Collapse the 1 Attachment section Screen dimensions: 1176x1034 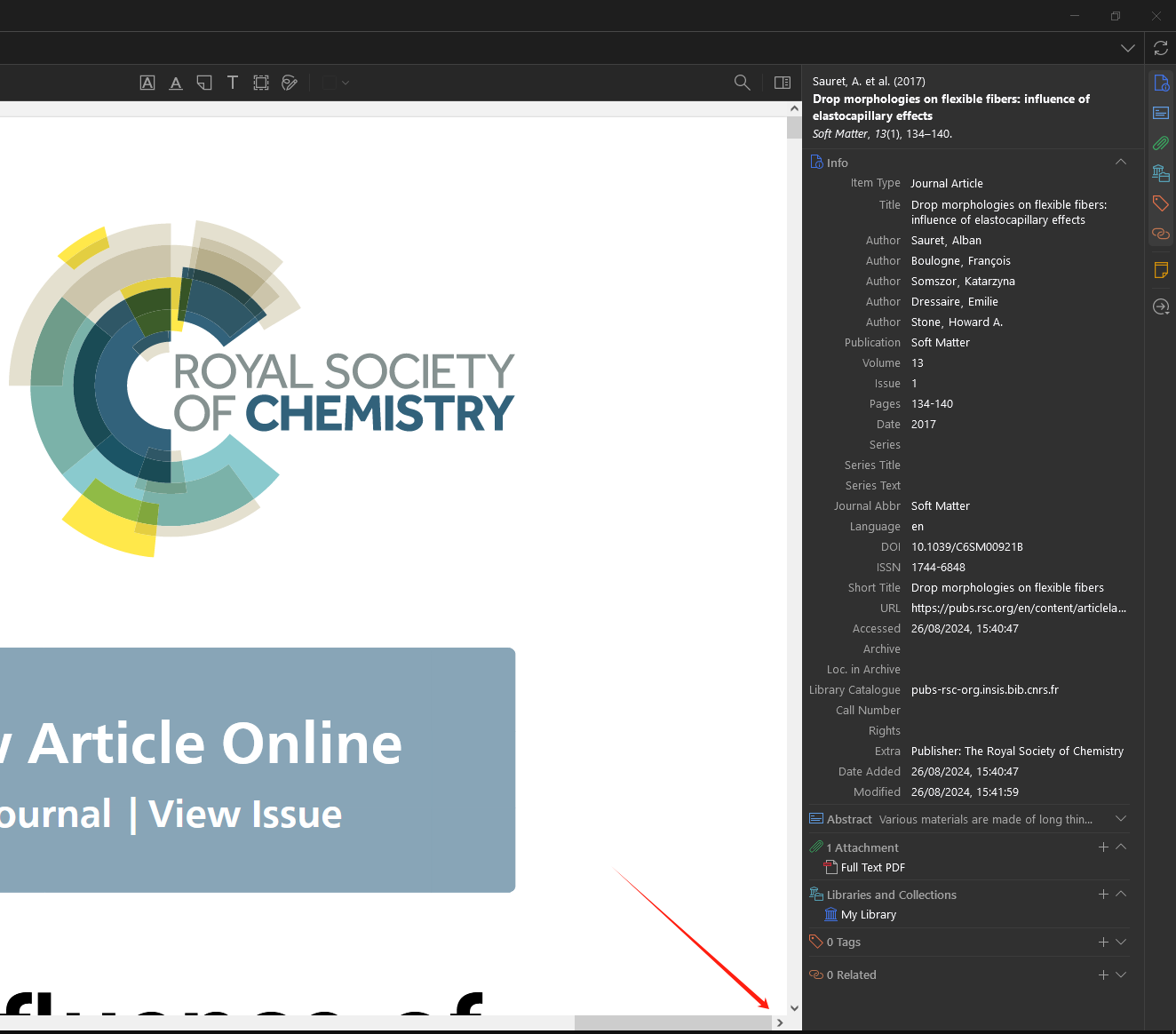point(1121,847)
